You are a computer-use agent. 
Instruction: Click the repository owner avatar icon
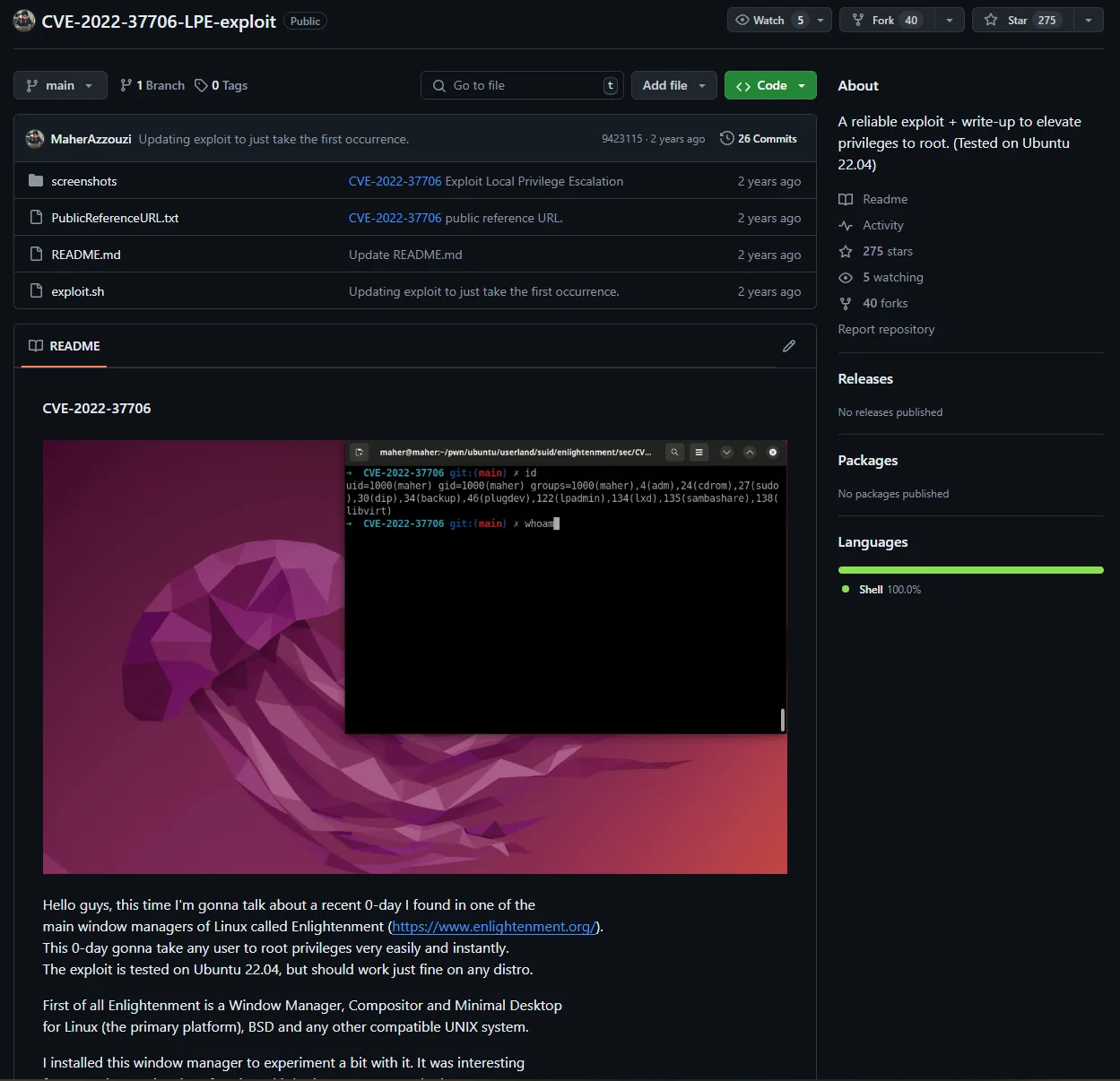(x=24, y=21)
